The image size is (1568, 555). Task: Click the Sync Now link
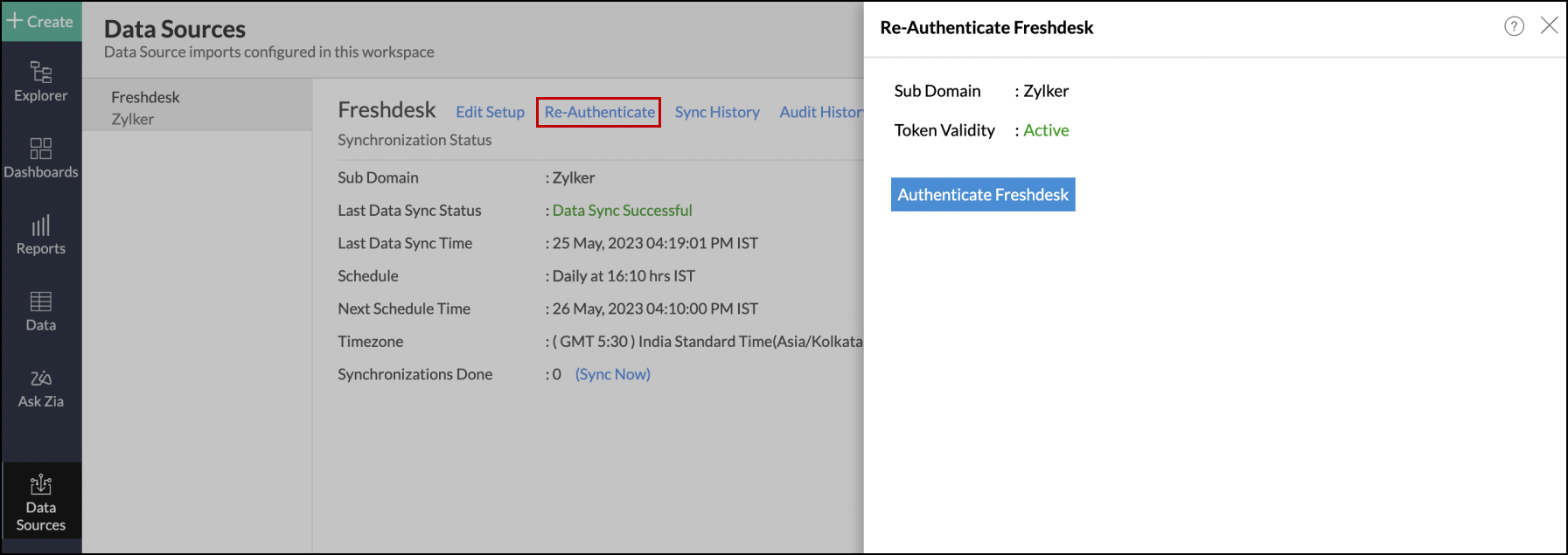pos(612,374)
